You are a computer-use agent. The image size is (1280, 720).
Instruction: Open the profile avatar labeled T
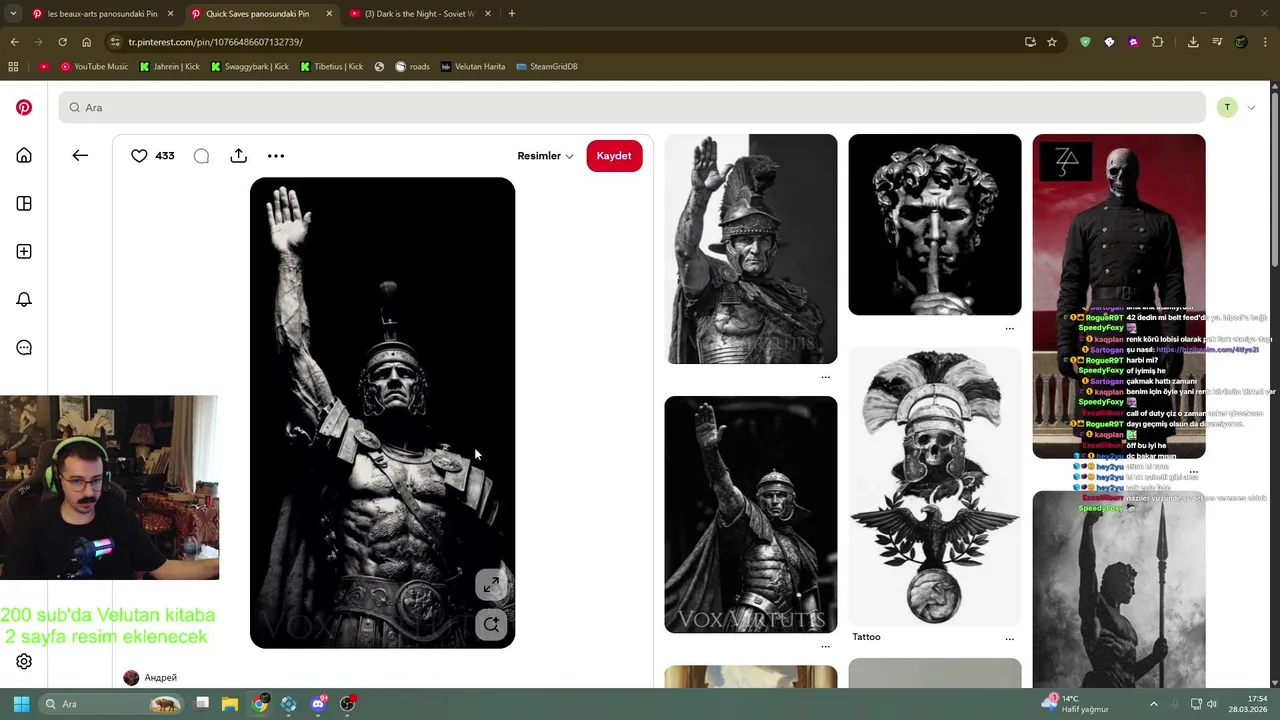click(1227, 107)
